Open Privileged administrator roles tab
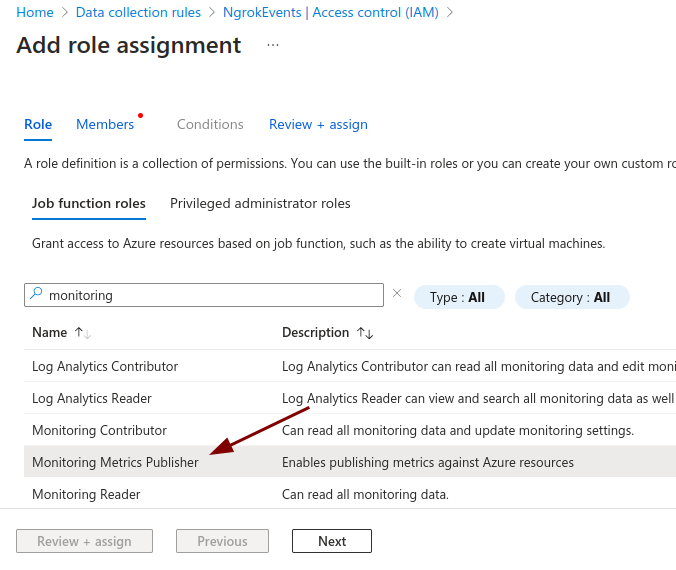 pyautogui.click(x=260, y=203)
